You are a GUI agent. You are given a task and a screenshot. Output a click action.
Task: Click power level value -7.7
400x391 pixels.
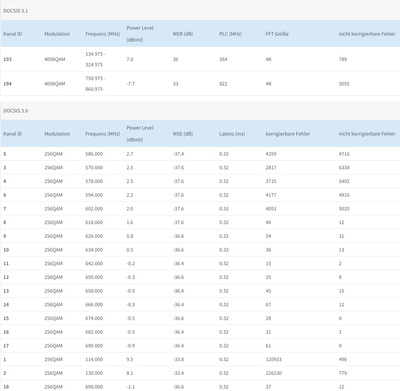click(x=131, y=84)
